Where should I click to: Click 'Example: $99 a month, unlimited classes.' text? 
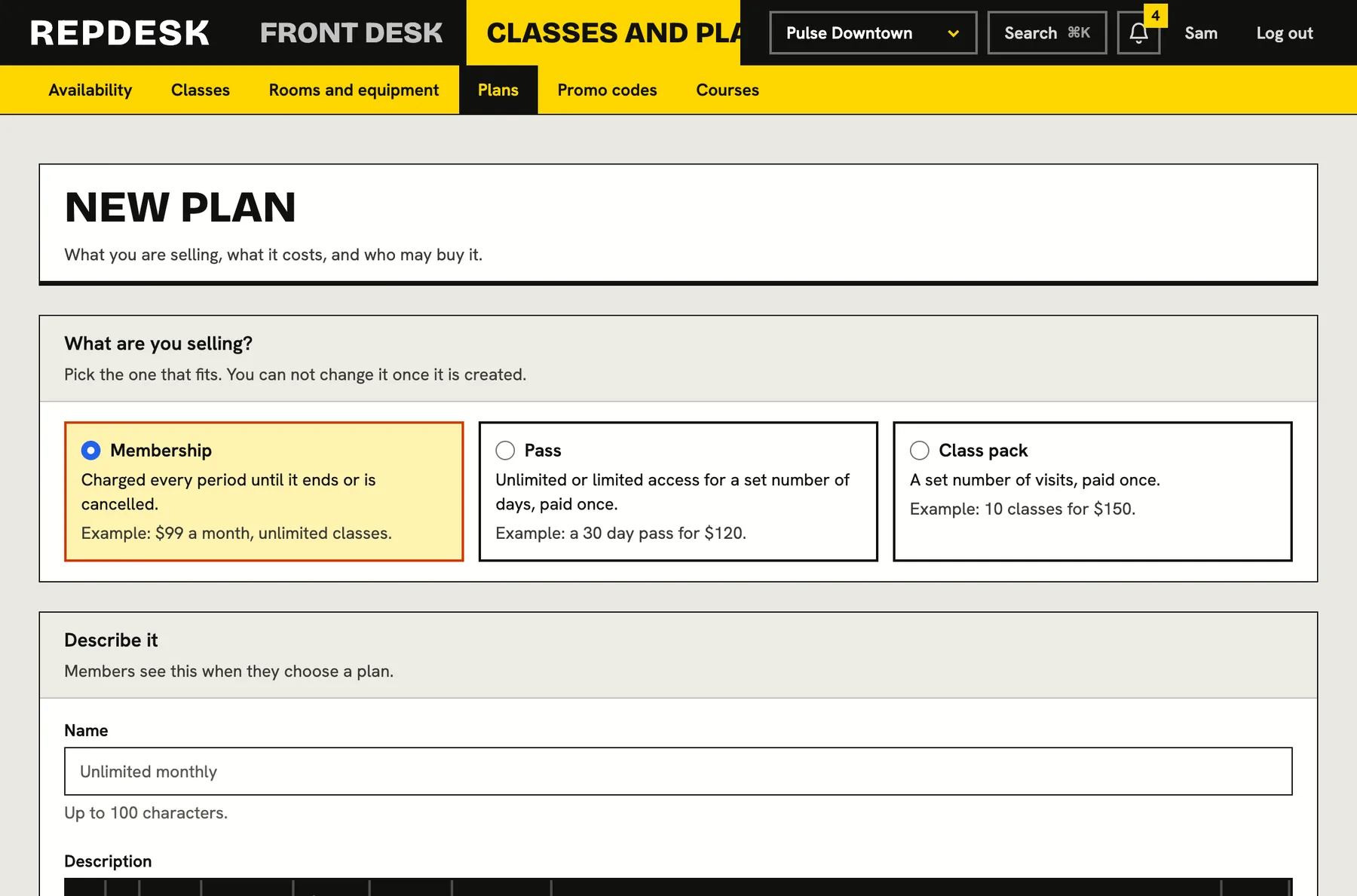click(x=237, y=533)
